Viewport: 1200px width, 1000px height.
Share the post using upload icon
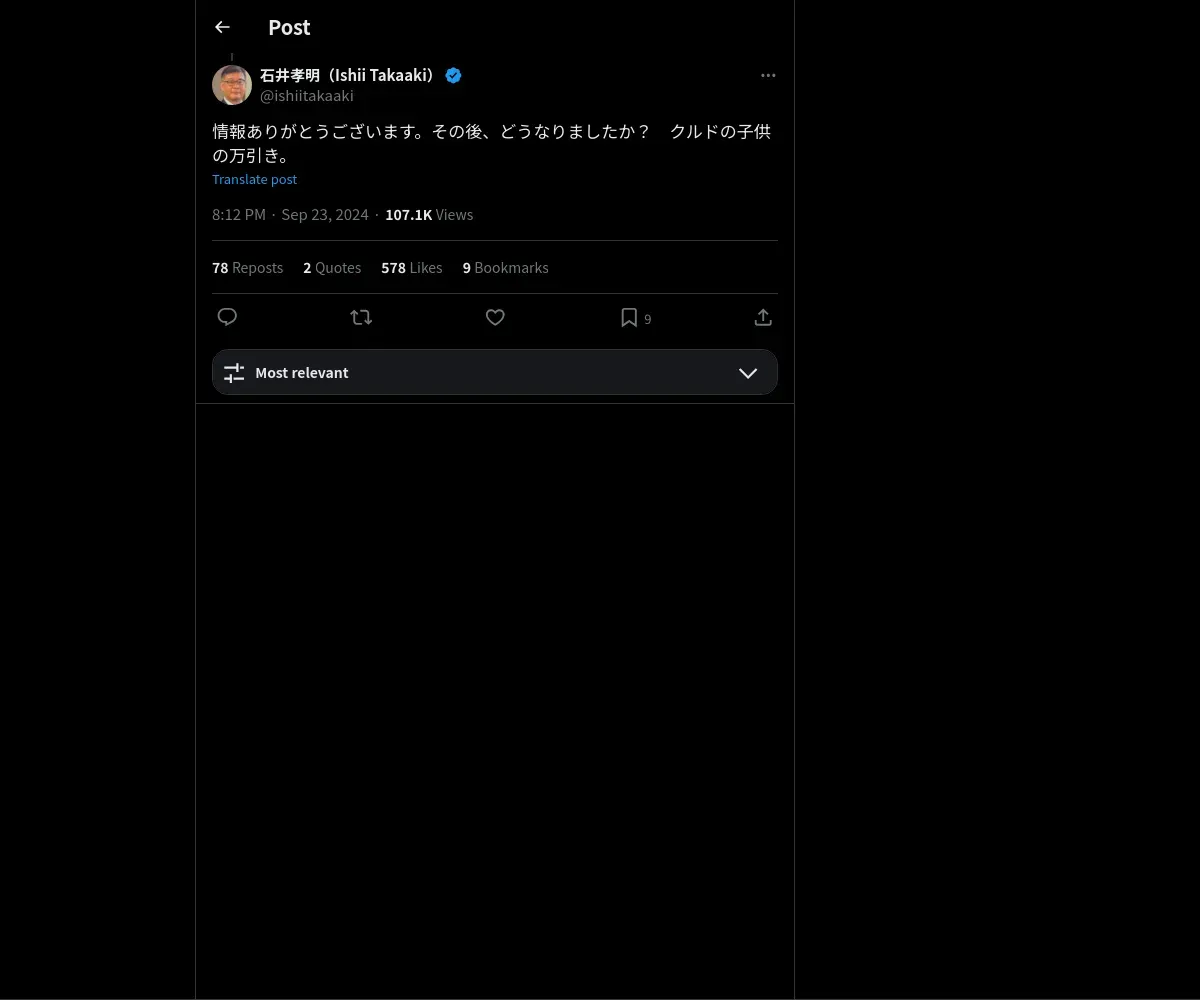pos(763,317)
